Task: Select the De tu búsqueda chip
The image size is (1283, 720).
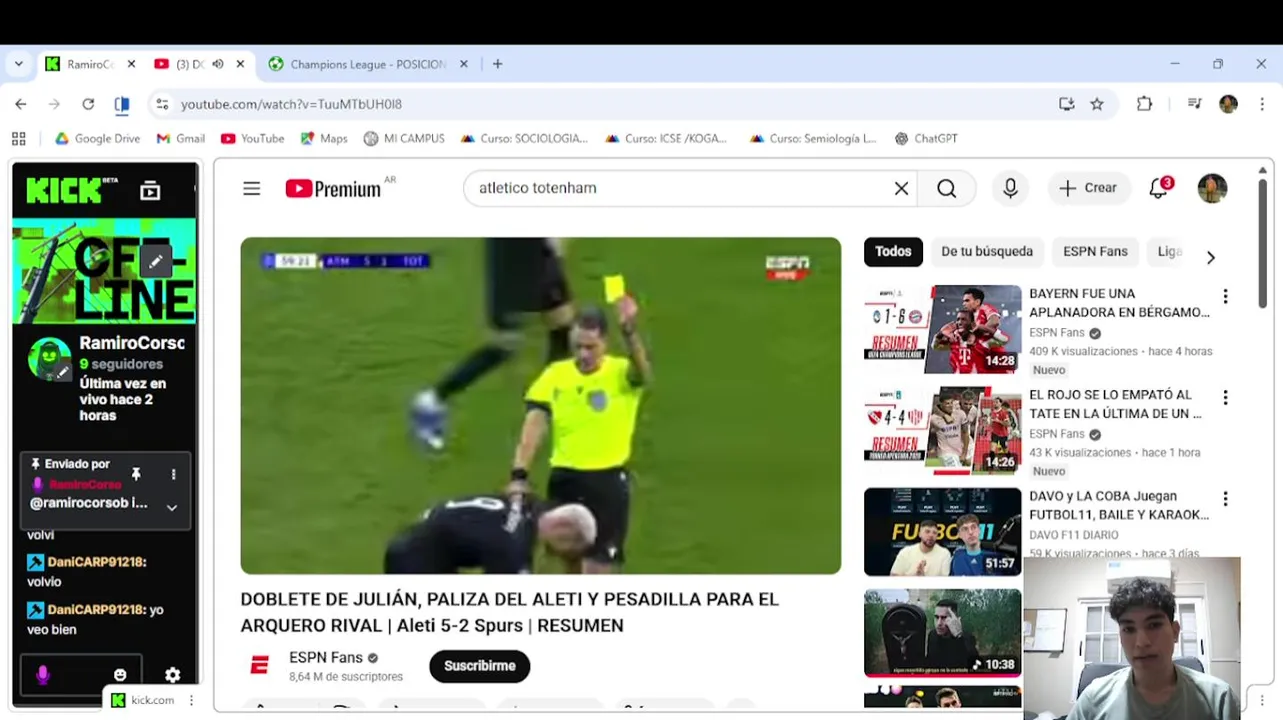Action: pyautogui.click(x=987, y=252)
